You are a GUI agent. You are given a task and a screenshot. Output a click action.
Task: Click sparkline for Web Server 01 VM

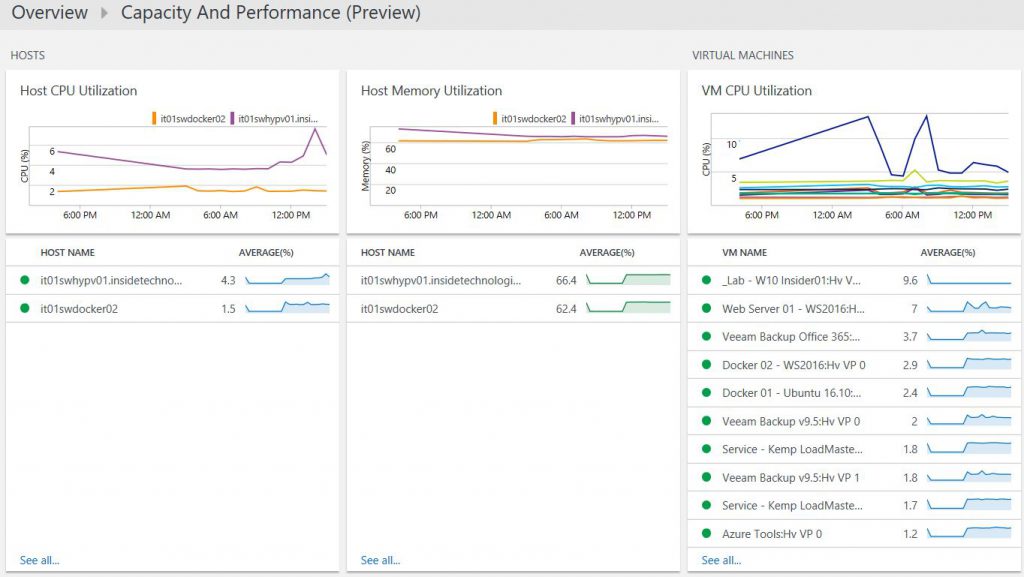[x=969, y=307]
